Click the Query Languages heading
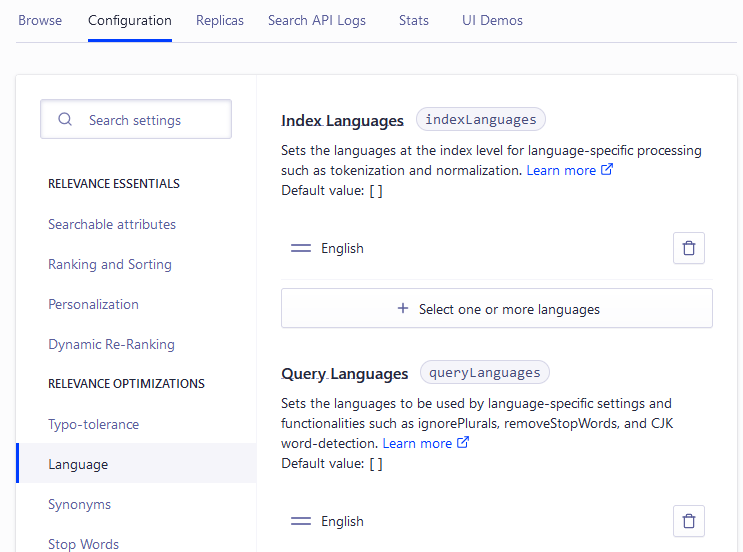The height and width of the screenshot is (552, 743). (x=344, y=374)
